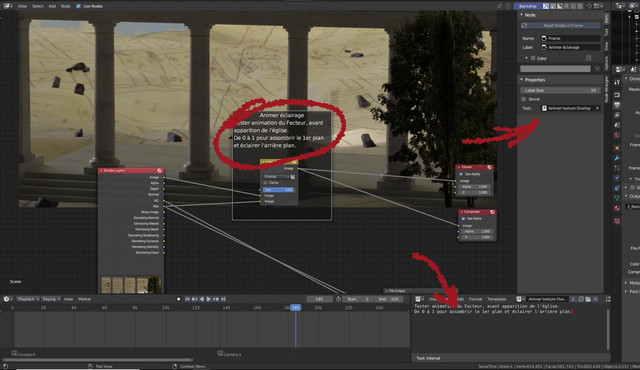Viewport: 640px width, 370px height.
Task: Toggle the Use Nodes checkbox
Action: (x=78, y=6)
